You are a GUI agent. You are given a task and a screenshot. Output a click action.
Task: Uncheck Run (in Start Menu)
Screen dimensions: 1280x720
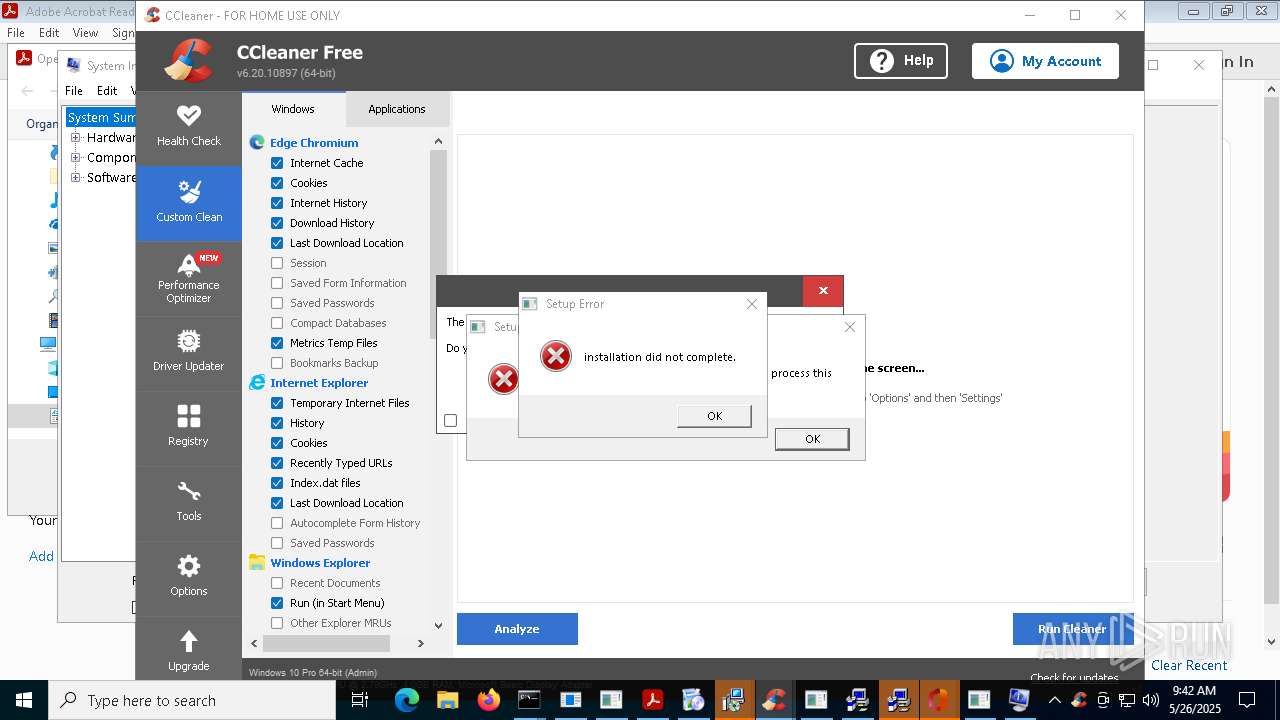coord(277,603)
